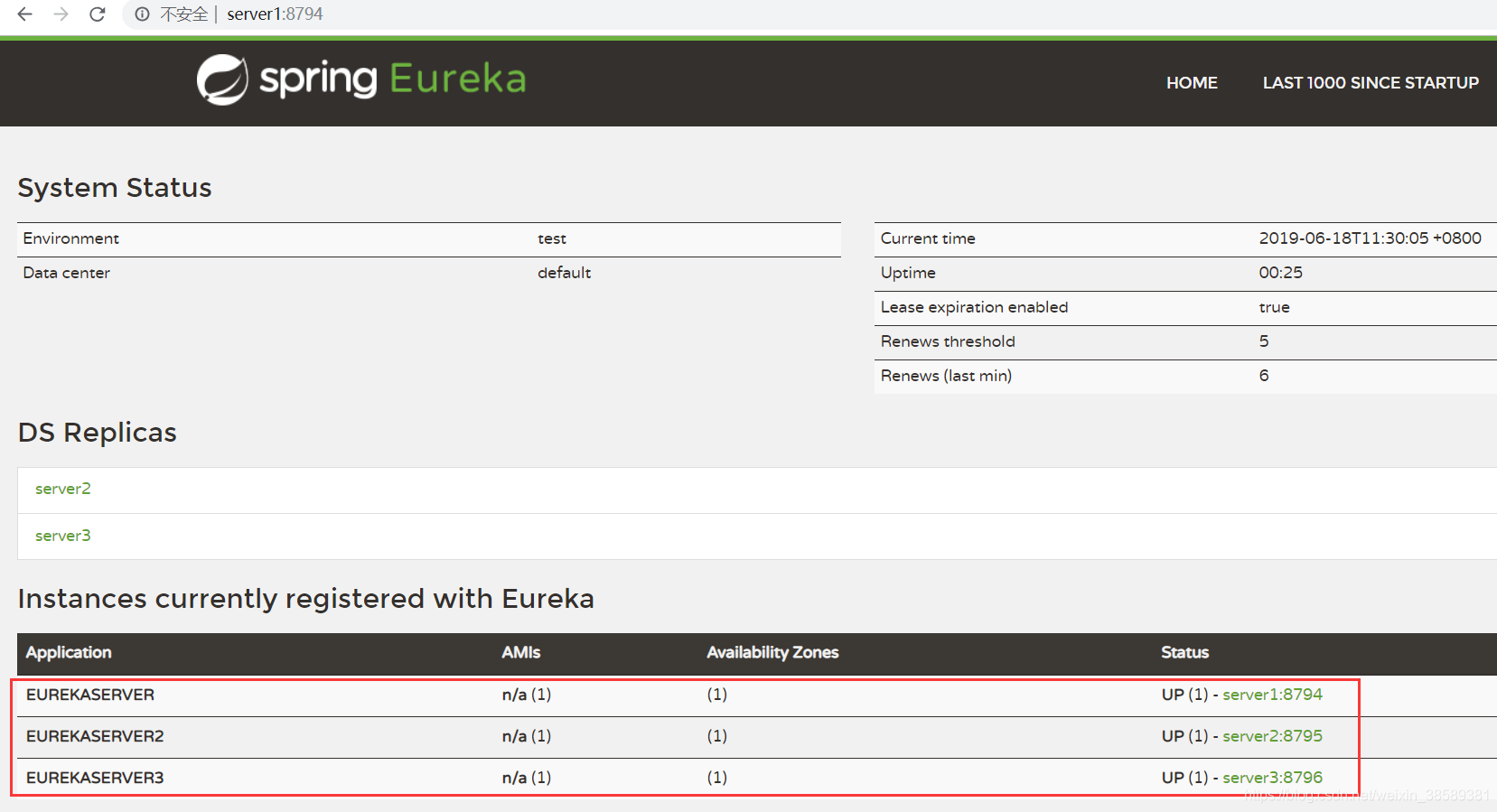This screenshot has height=812, width=1497.
Task: Open the site info insecure icon
Action: [x=142, y=14]
